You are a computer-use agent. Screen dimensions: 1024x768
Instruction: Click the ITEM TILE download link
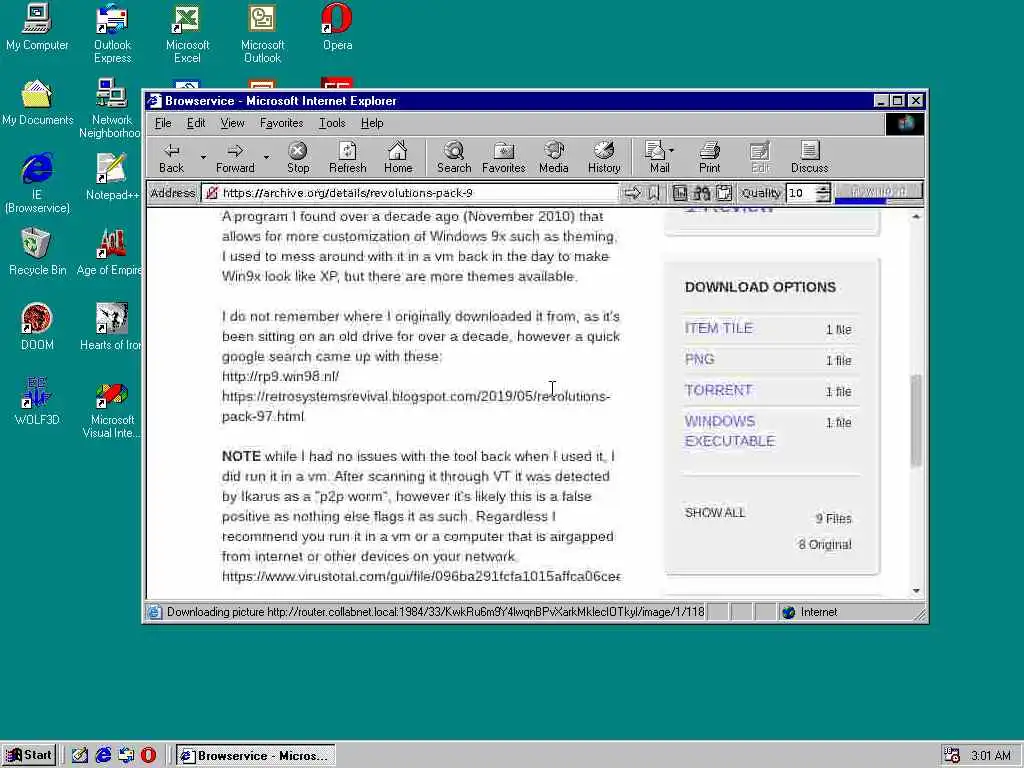coord(718,328)
